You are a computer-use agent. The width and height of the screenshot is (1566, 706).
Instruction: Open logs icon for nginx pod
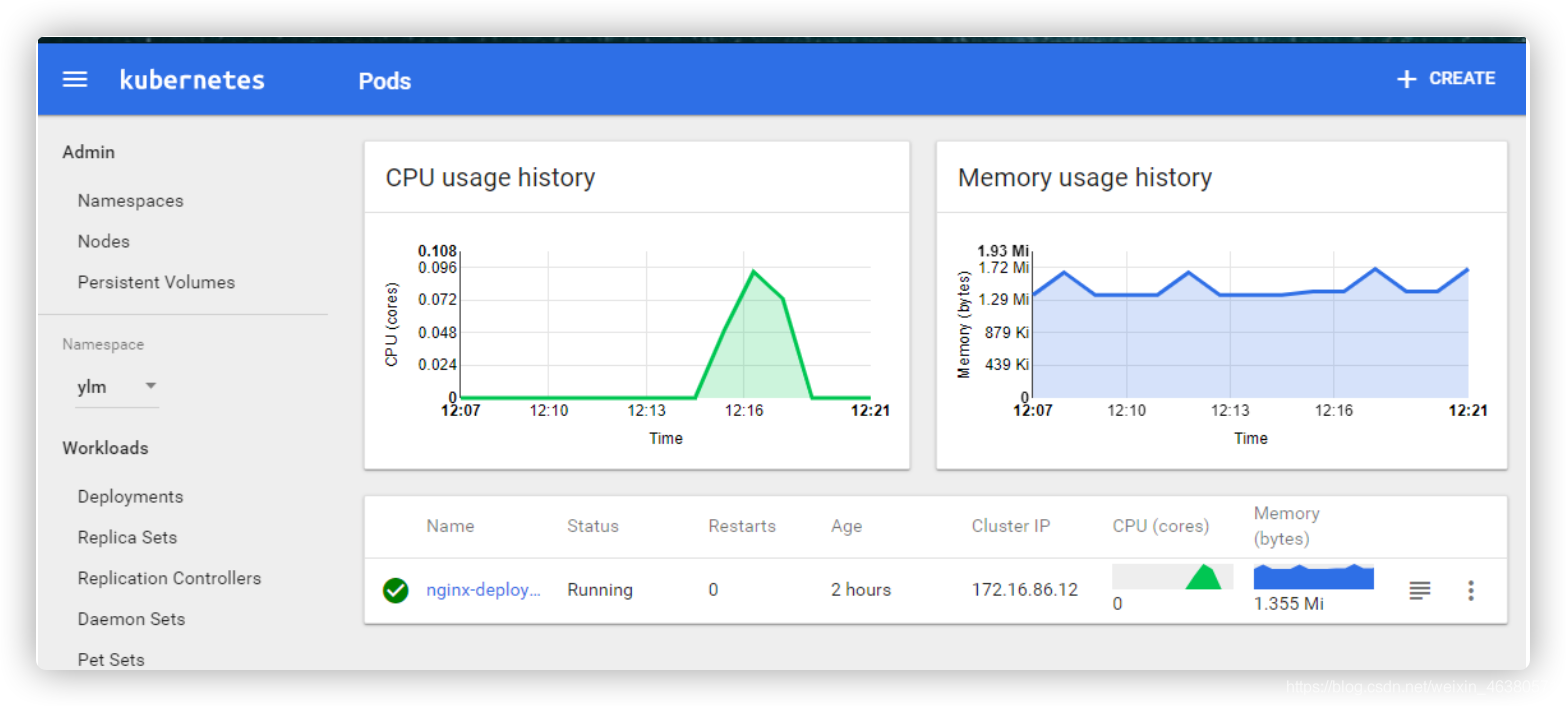[1419, 590]
